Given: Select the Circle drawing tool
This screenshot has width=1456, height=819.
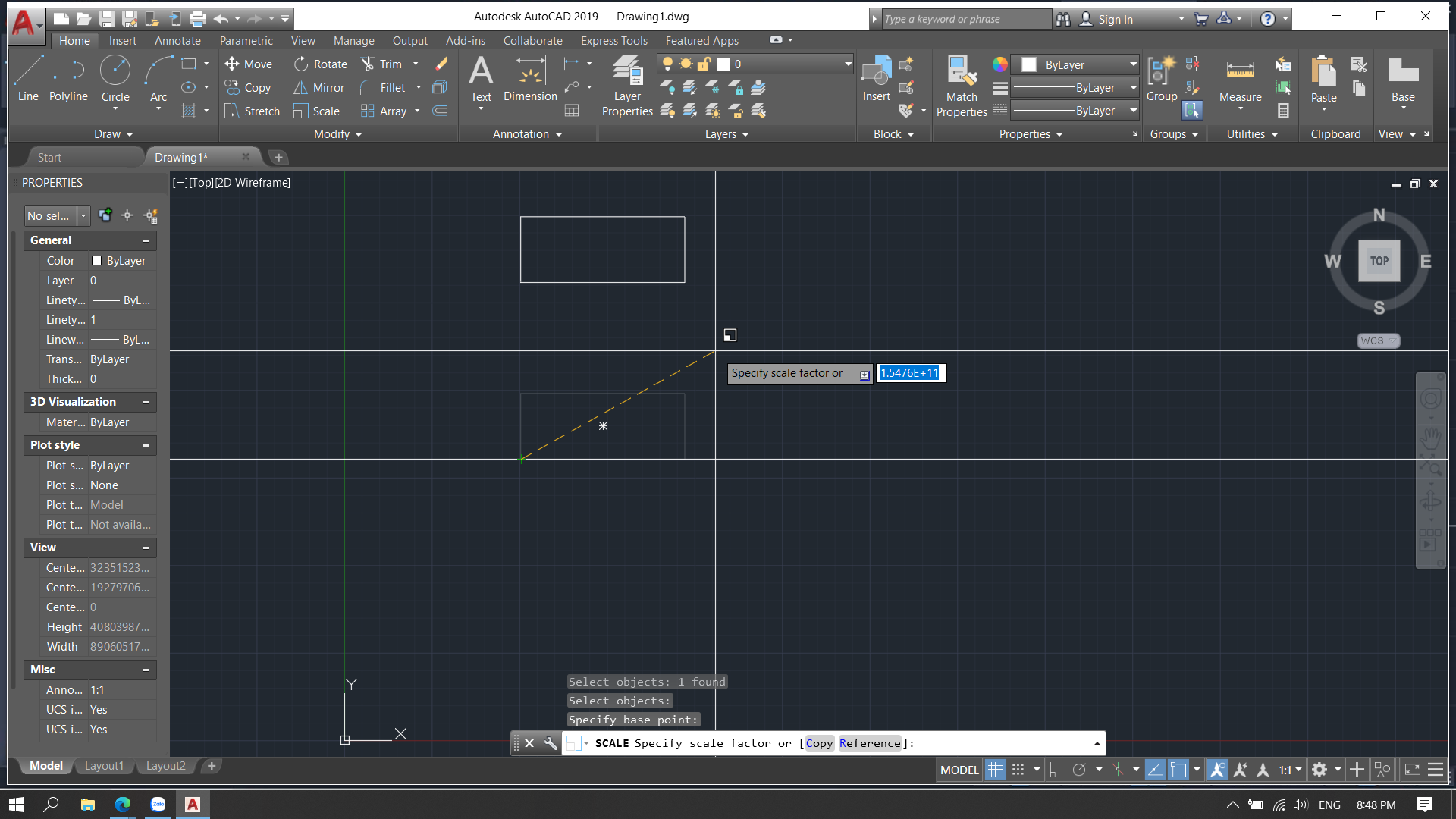Looking at the screenshot, I should [x=115, y=78].
